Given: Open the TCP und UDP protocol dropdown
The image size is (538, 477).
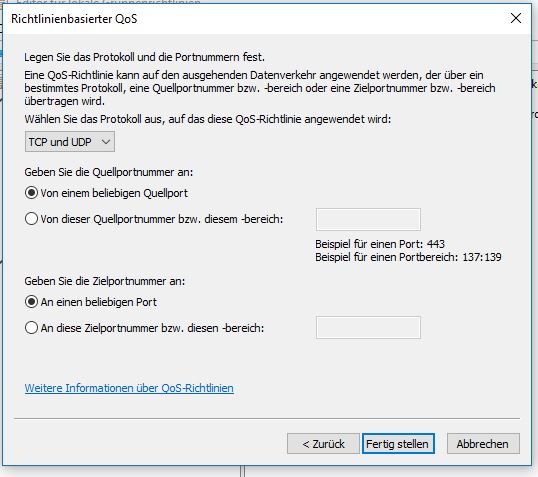Looking at the screenshot, I should point(70,141).
